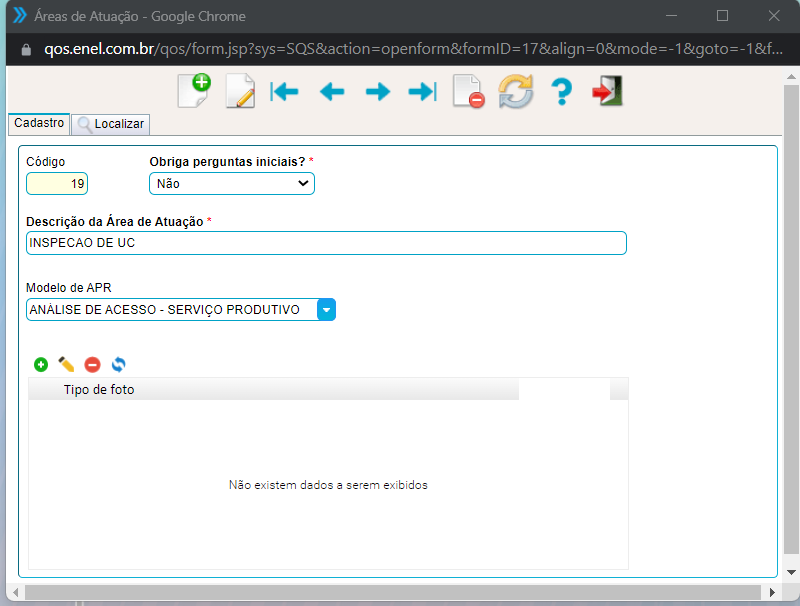Screen dimensions: 800x606
Task: Edit photo type with small pencil
Action: coord(66,365)
